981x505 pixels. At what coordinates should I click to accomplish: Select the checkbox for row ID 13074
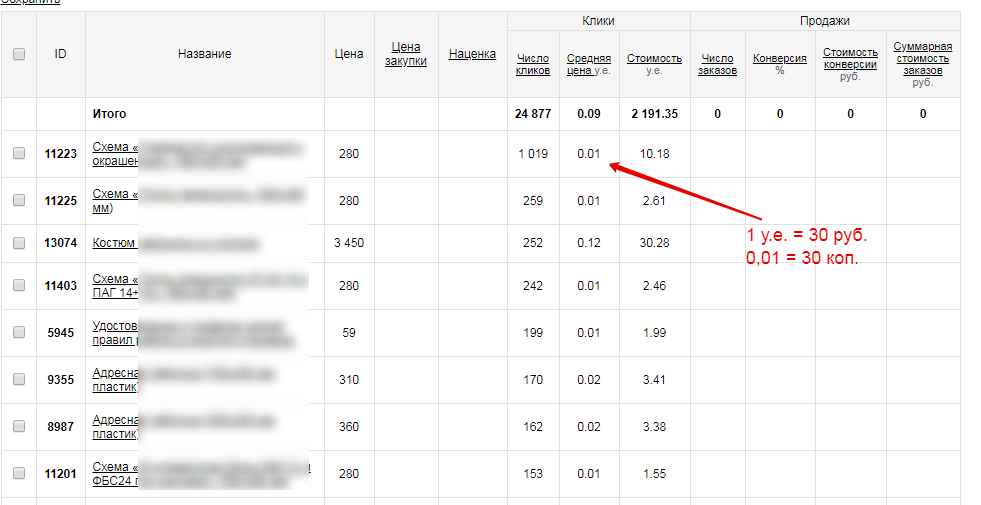(19, 243)
